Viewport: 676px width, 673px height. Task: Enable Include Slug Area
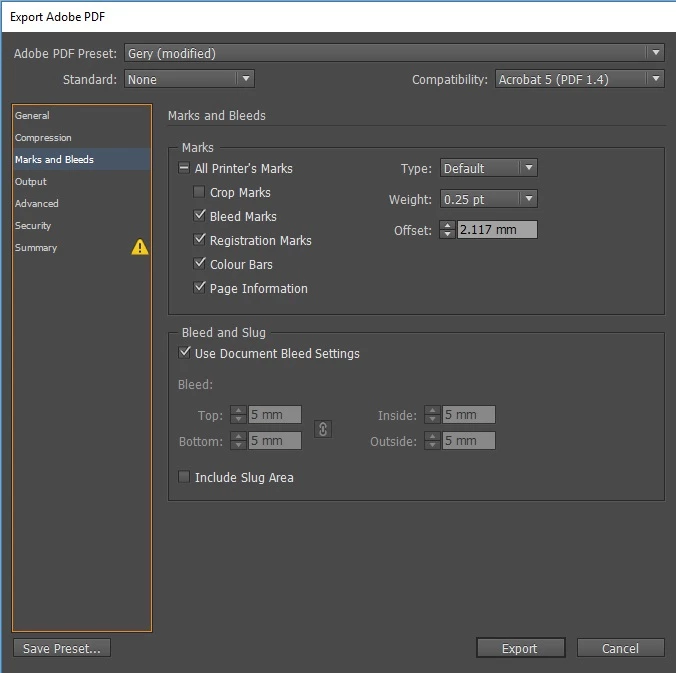click(x=184, y=477)
